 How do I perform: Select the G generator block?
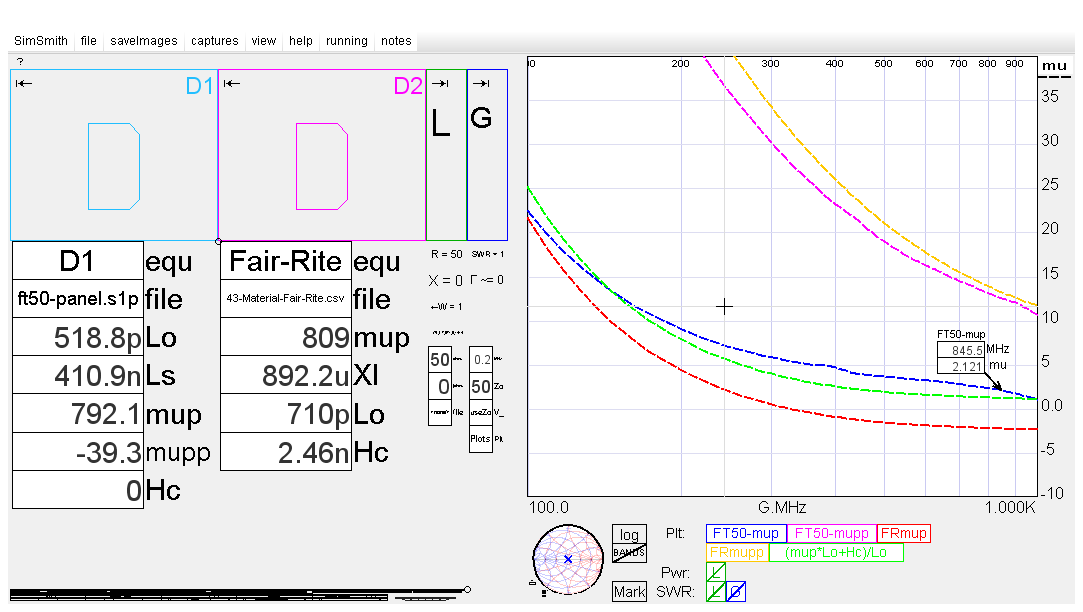coord(488,155)
